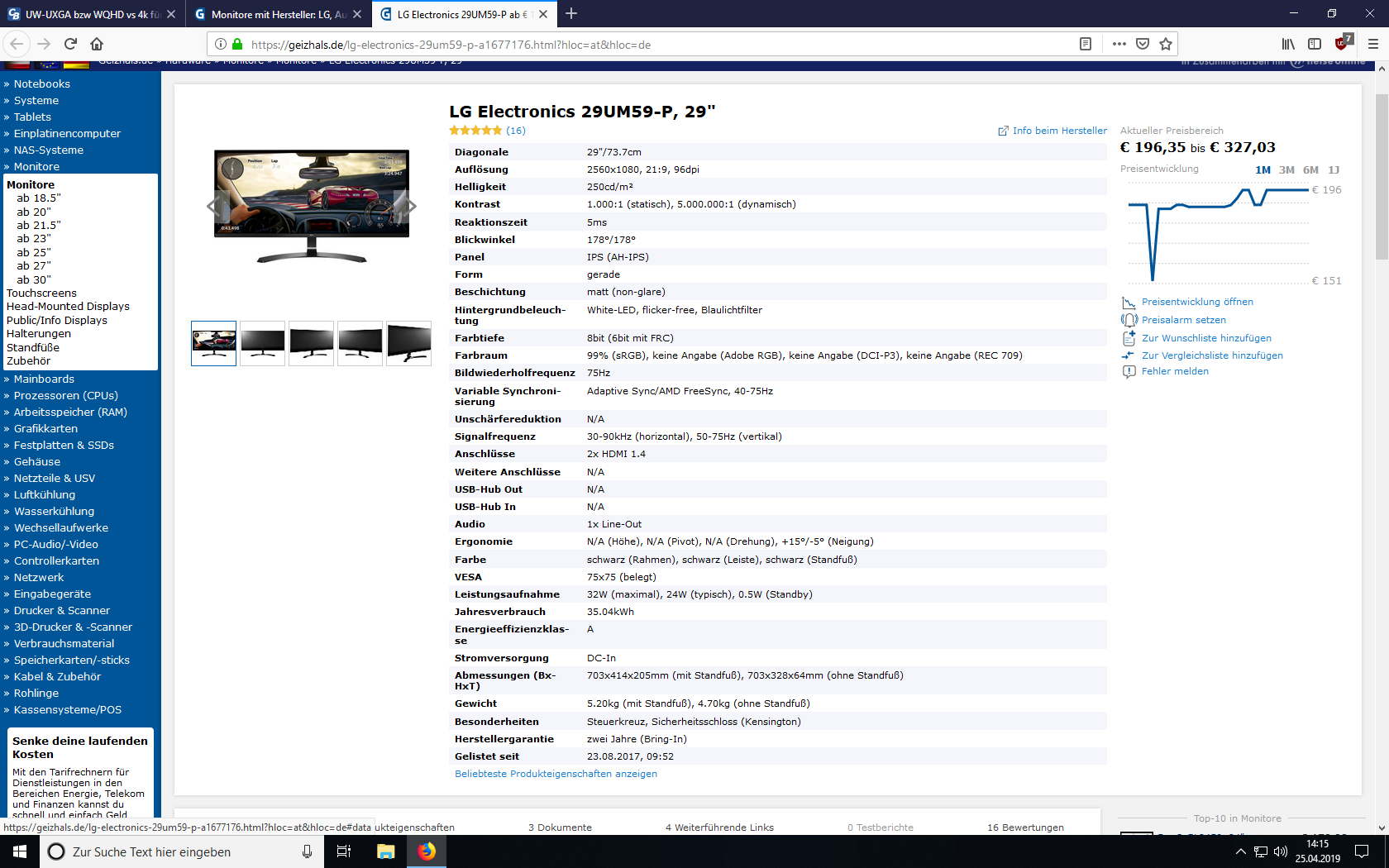Open page actions three-dots menu
This screenshot has width=1389, height=868.
[1119, 44]
